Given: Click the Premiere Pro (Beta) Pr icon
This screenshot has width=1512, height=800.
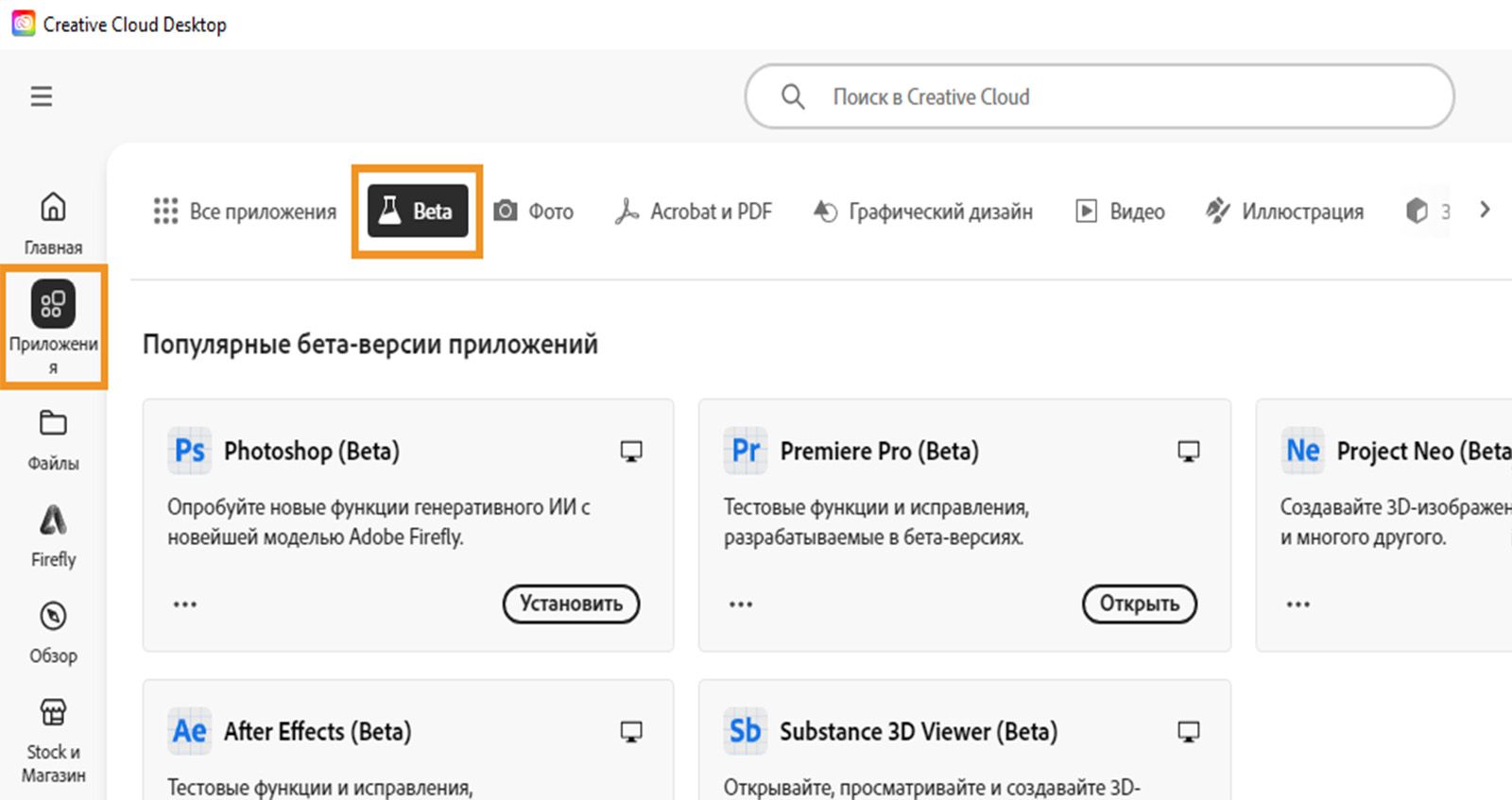Looking at the screenshot, I should 746,451.
